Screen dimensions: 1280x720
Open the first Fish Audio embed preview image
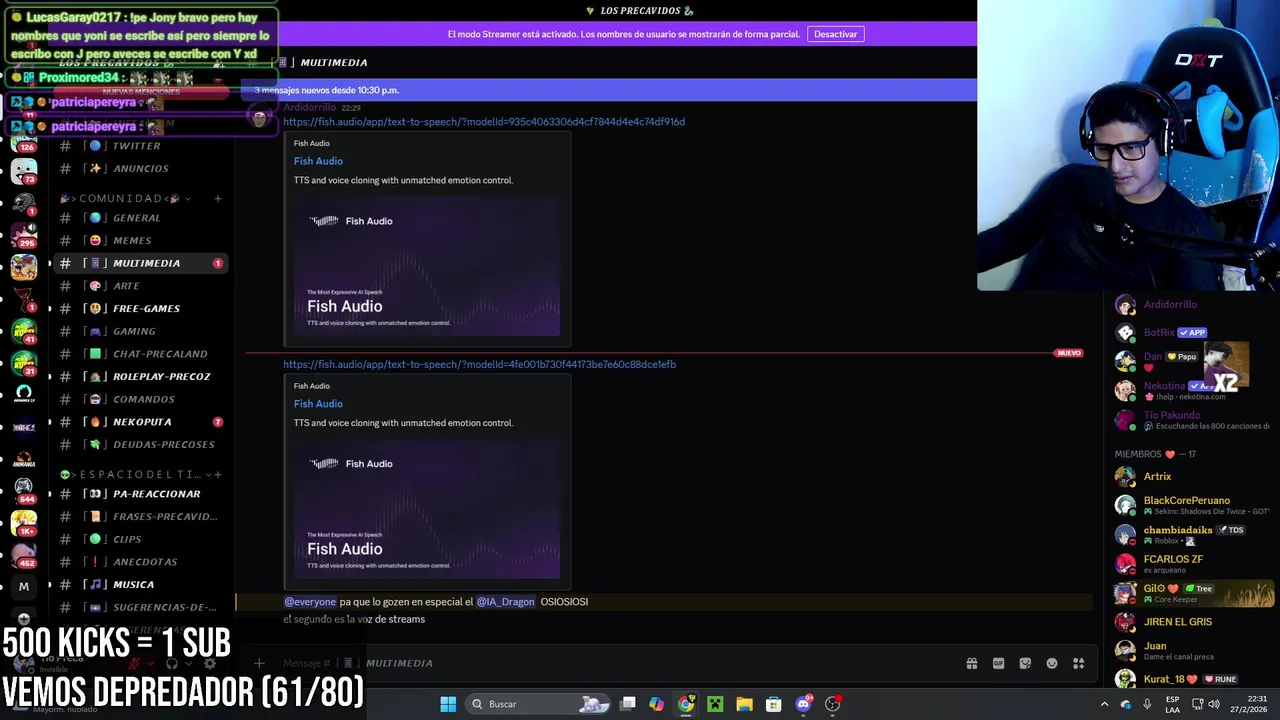427,266
